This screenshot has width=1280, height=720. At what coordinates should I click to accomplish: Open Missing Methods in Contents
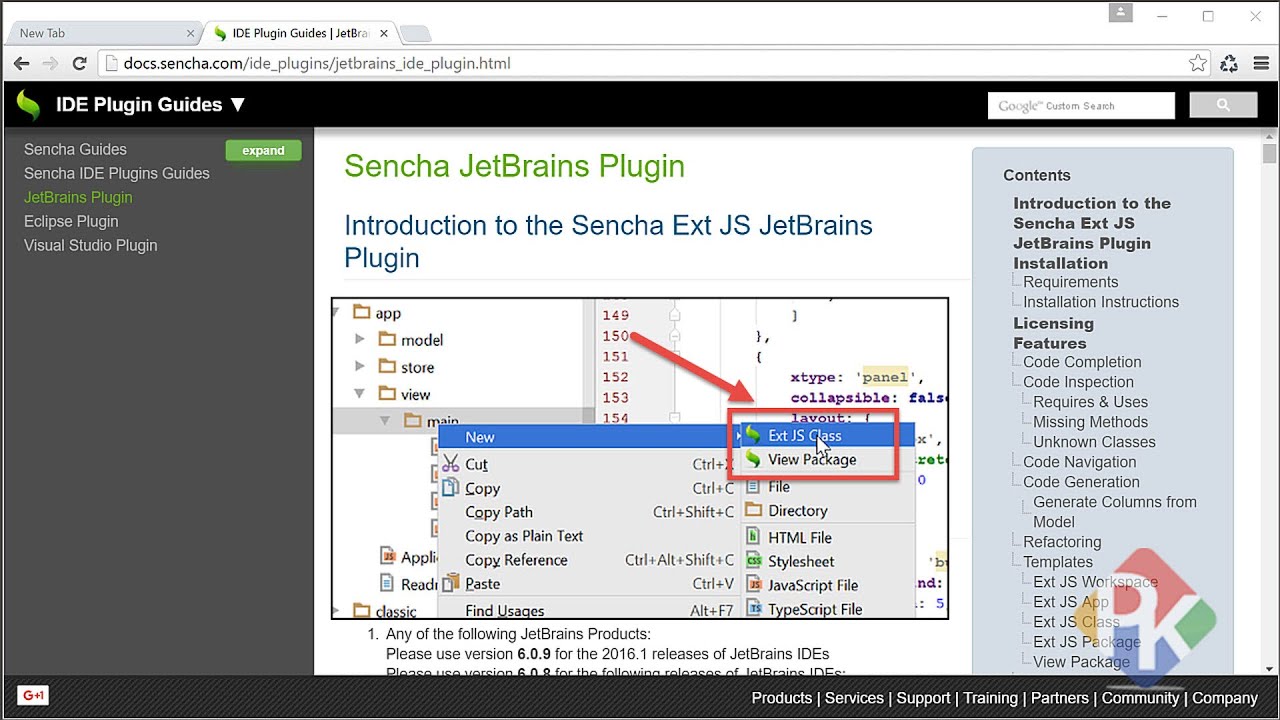1090,422
